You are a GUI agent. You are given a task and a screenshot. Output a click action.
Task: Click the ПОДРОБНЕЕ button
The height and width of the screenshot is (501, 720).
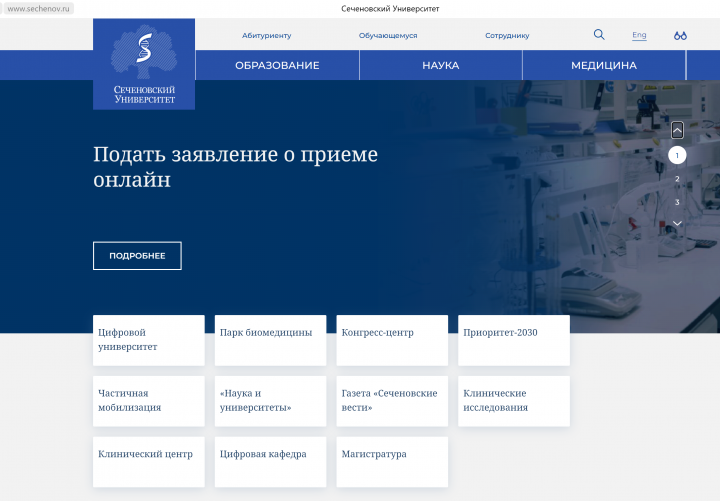[x=137, y=256]
